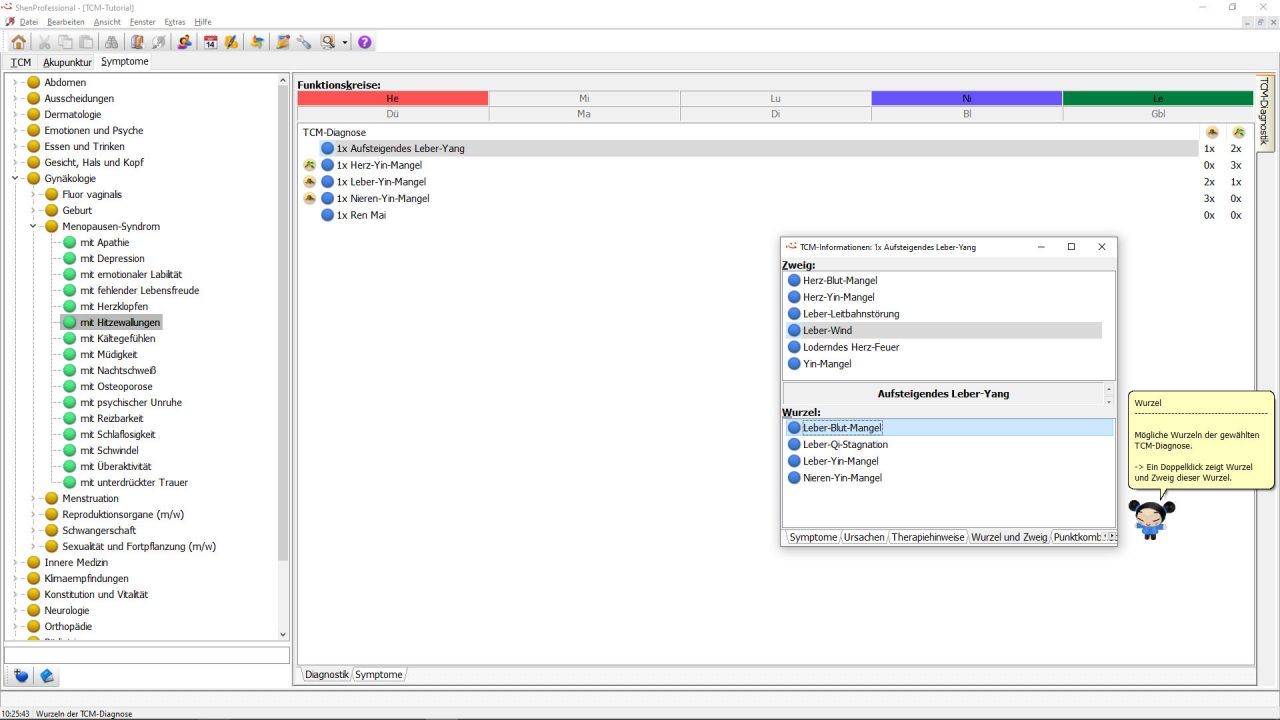Open the Extras menu

point(174,21)
